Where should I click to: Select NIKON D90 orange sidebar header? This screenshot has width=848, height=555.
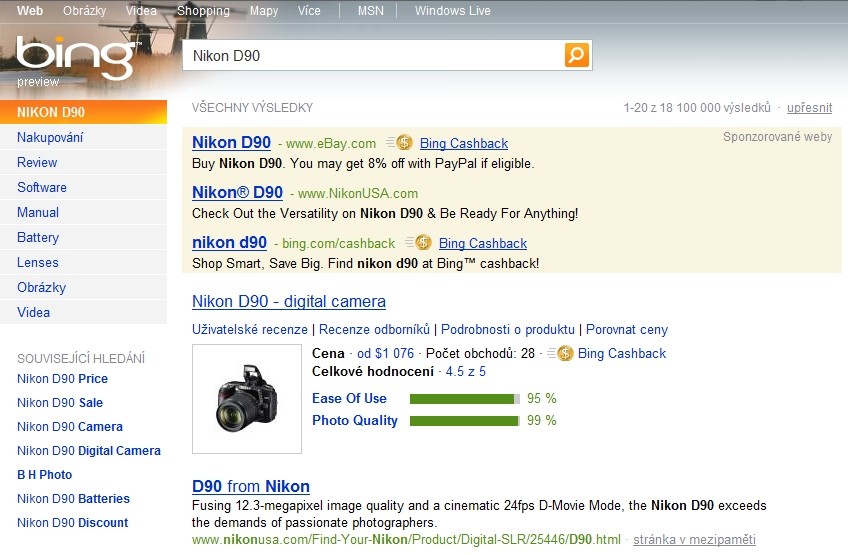[83, 112]
